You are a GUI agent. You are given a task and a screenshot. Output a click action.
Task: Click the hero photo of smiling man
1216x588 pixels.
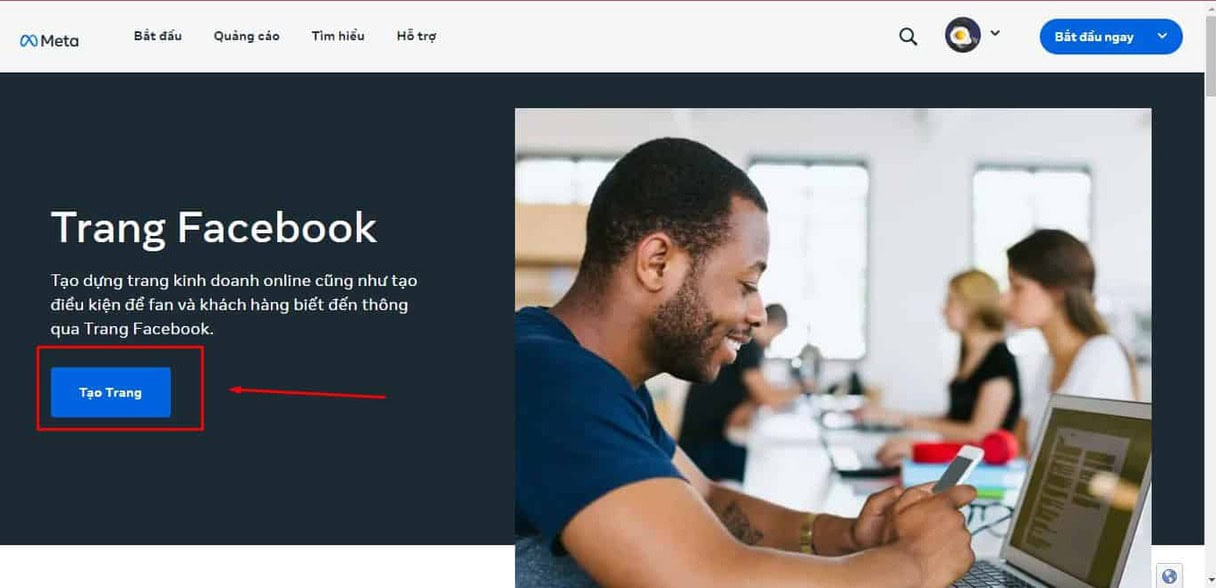click(x=833, y=348)
